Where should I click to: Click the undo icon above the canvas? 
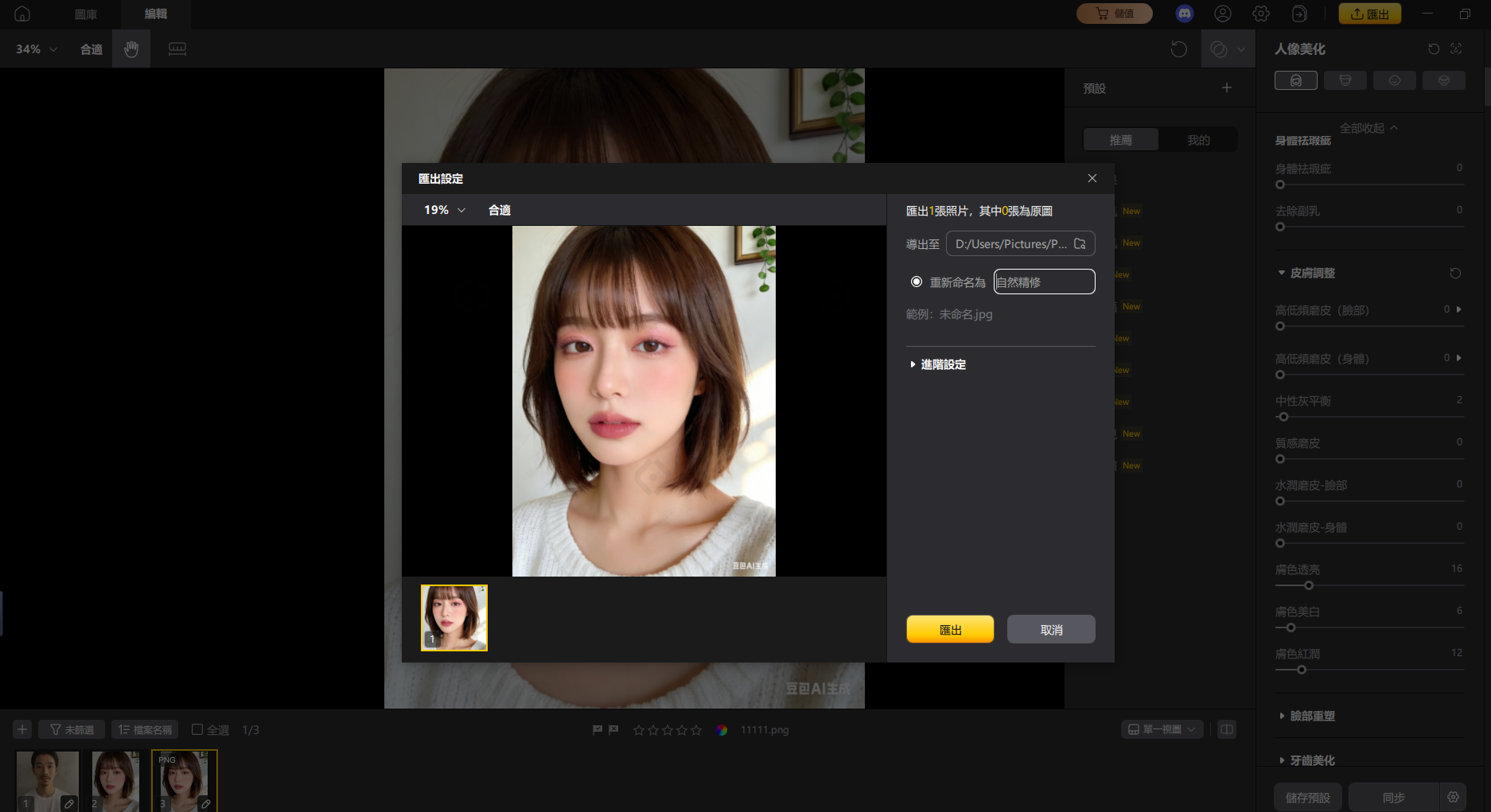pos(1180,49)
